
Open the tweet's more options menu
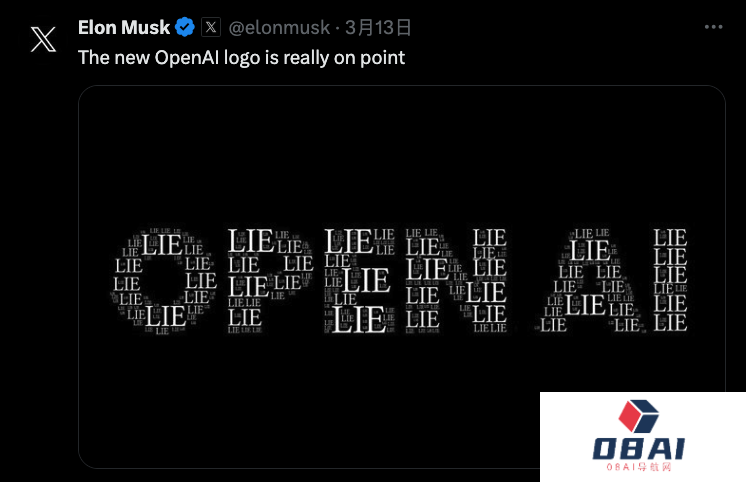711,27
